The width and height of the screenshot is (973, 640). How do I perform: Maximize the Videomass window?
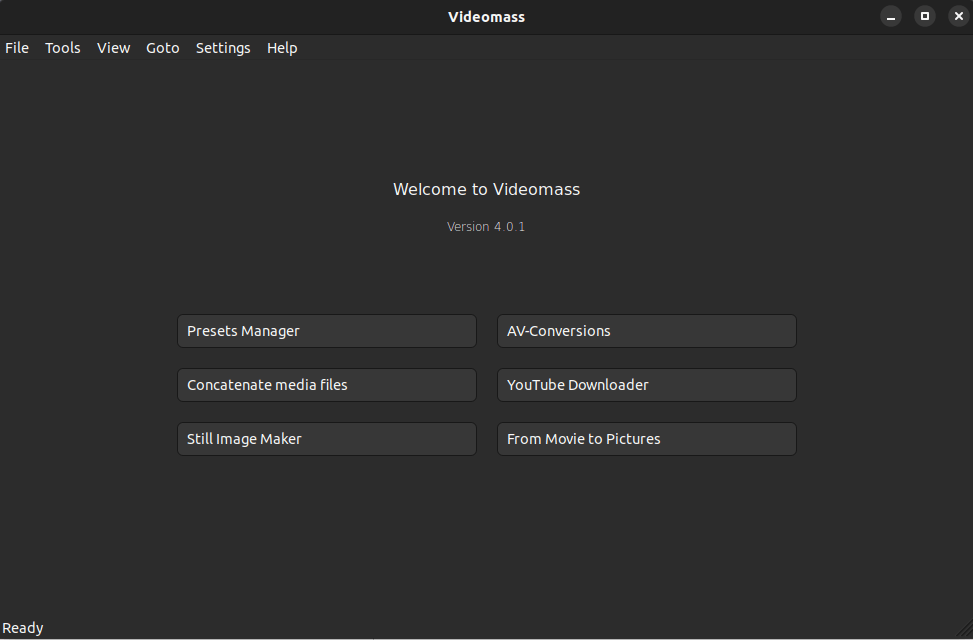tap(925, 16)
